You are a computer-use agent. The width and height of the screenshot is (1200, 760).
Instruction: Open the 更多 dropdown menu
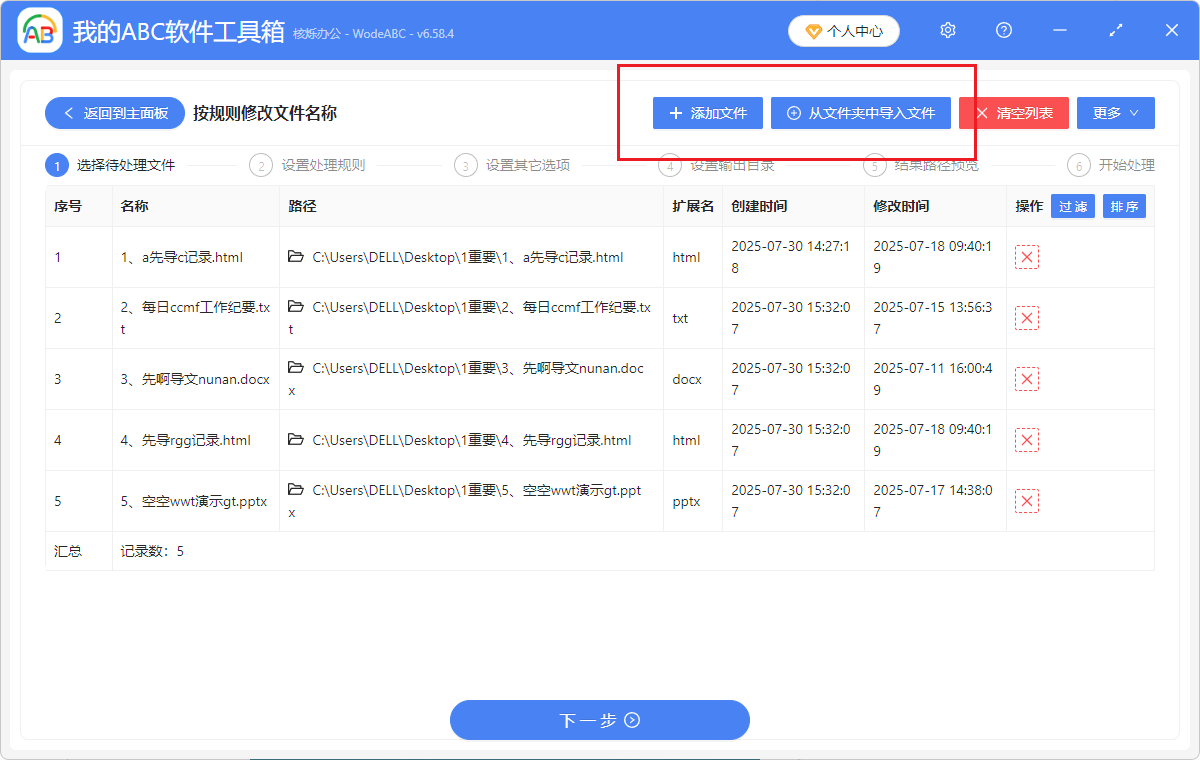point(1115,113)
